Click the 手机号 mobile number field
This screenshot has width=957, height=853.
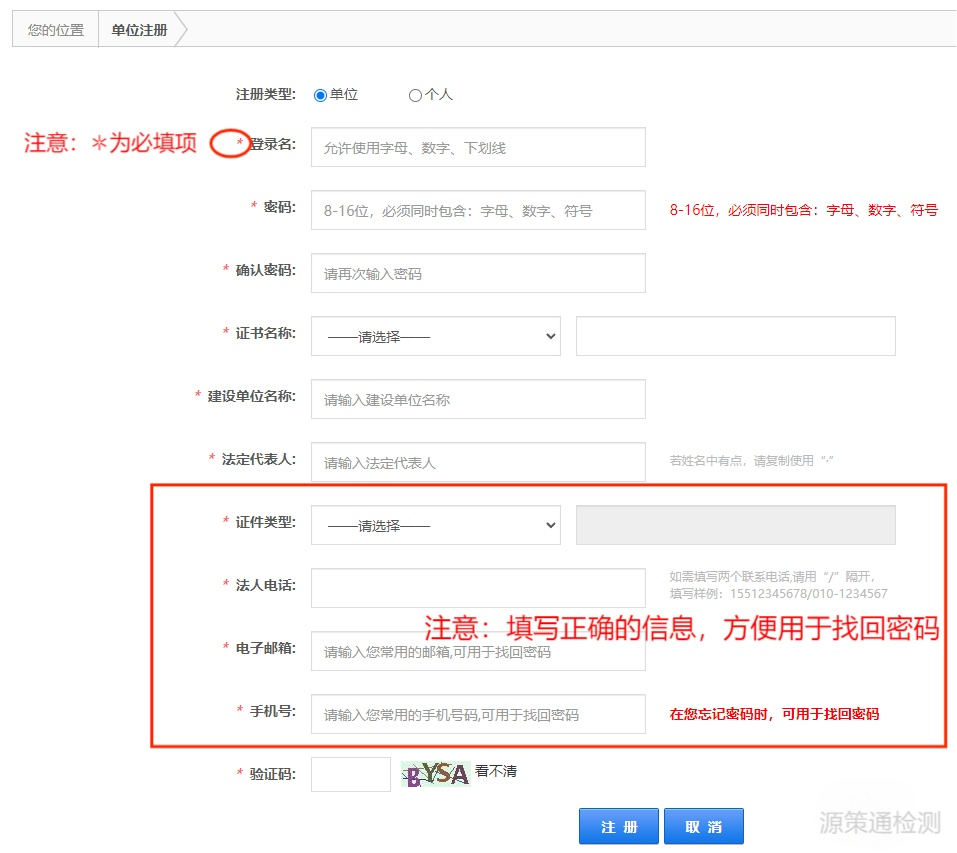coord(478,714)
